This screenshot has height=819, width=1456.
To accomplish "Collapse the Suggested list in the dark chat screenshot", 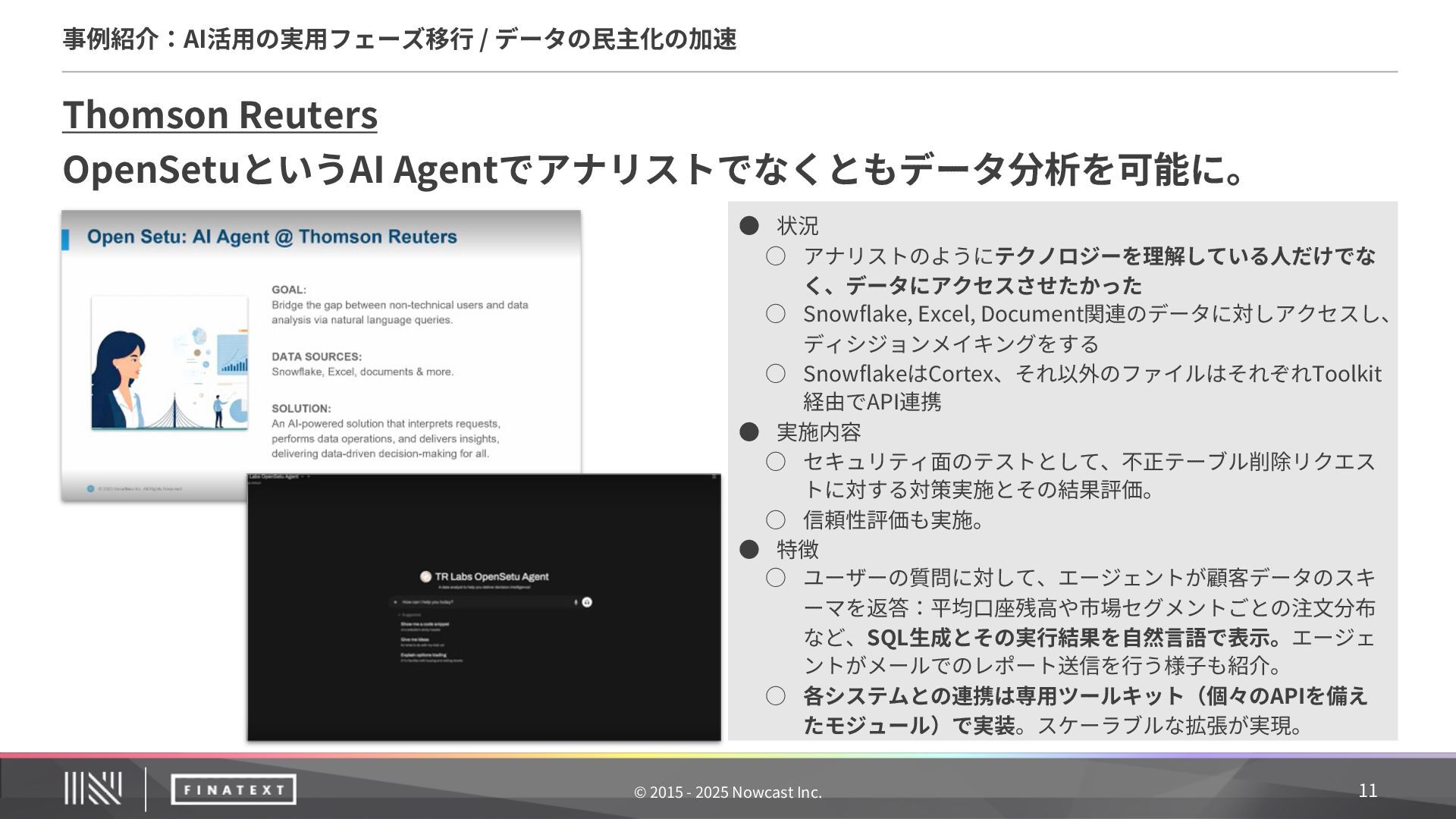I will click(410, 615).
